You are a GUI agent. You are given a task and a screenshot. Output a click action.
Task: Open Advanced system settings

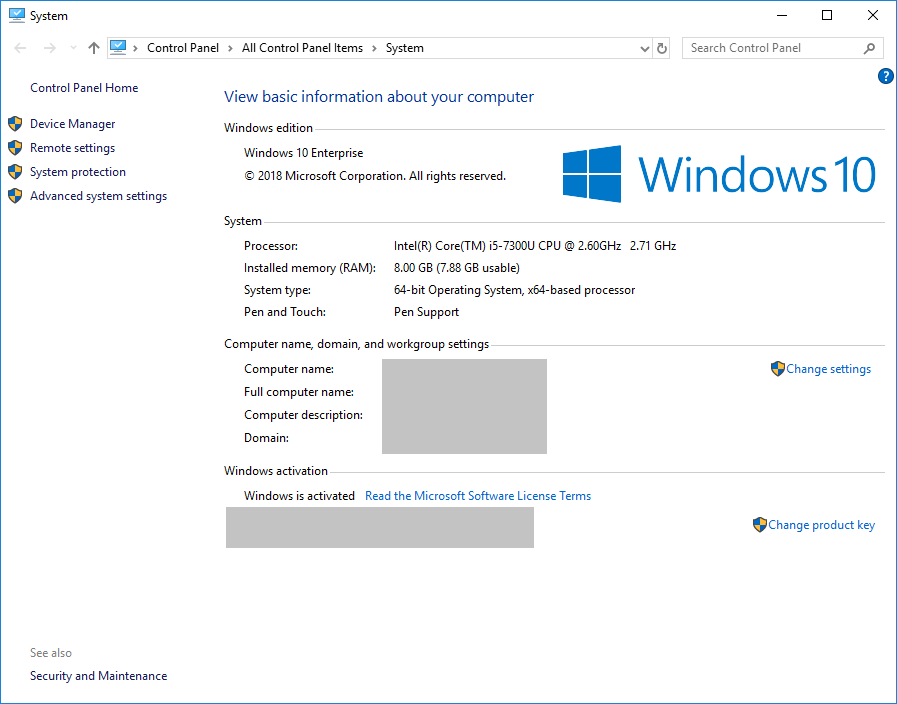(x=98, y=196)
